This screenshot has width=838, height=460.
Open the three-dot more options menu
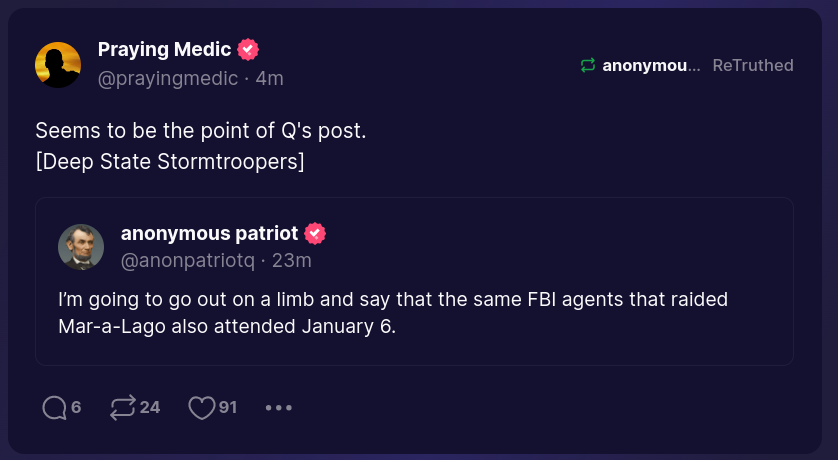(279, 408)
